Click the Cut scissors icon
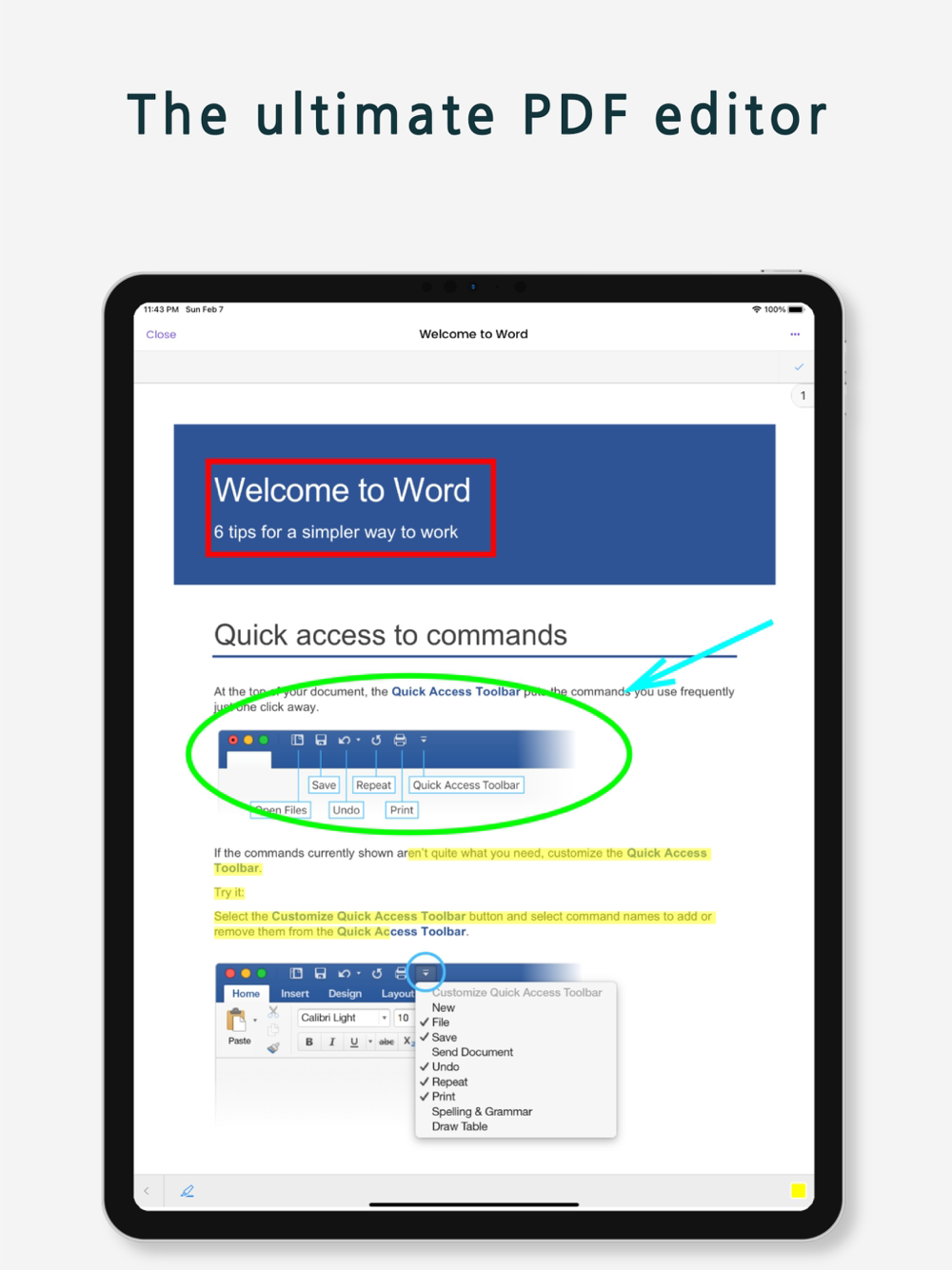The height and width of the screenshot is (1270, 952). click(x=273, y=1012)
